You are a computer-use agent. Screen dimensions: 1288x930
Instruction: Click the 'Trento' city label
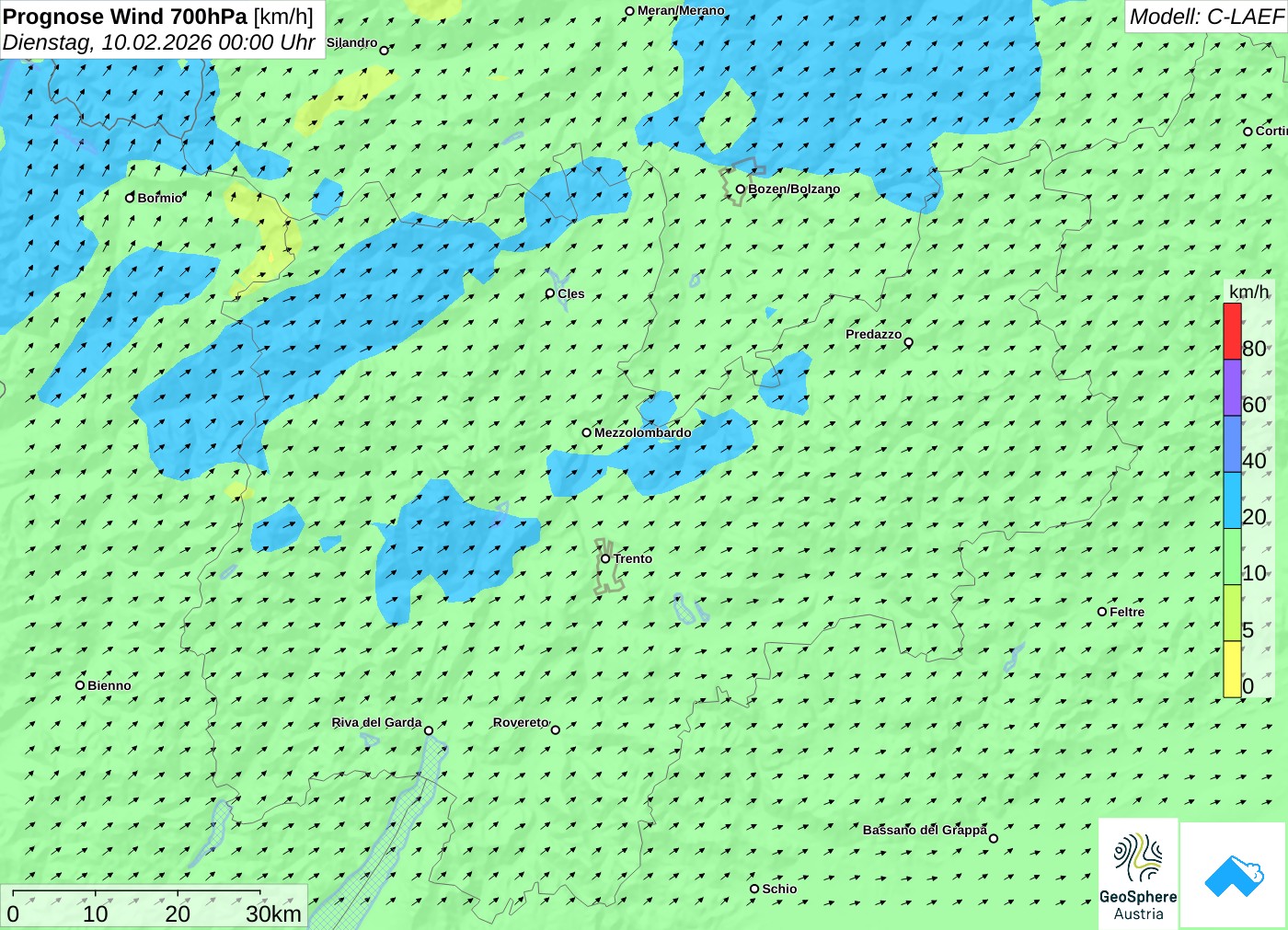point(633,558)
